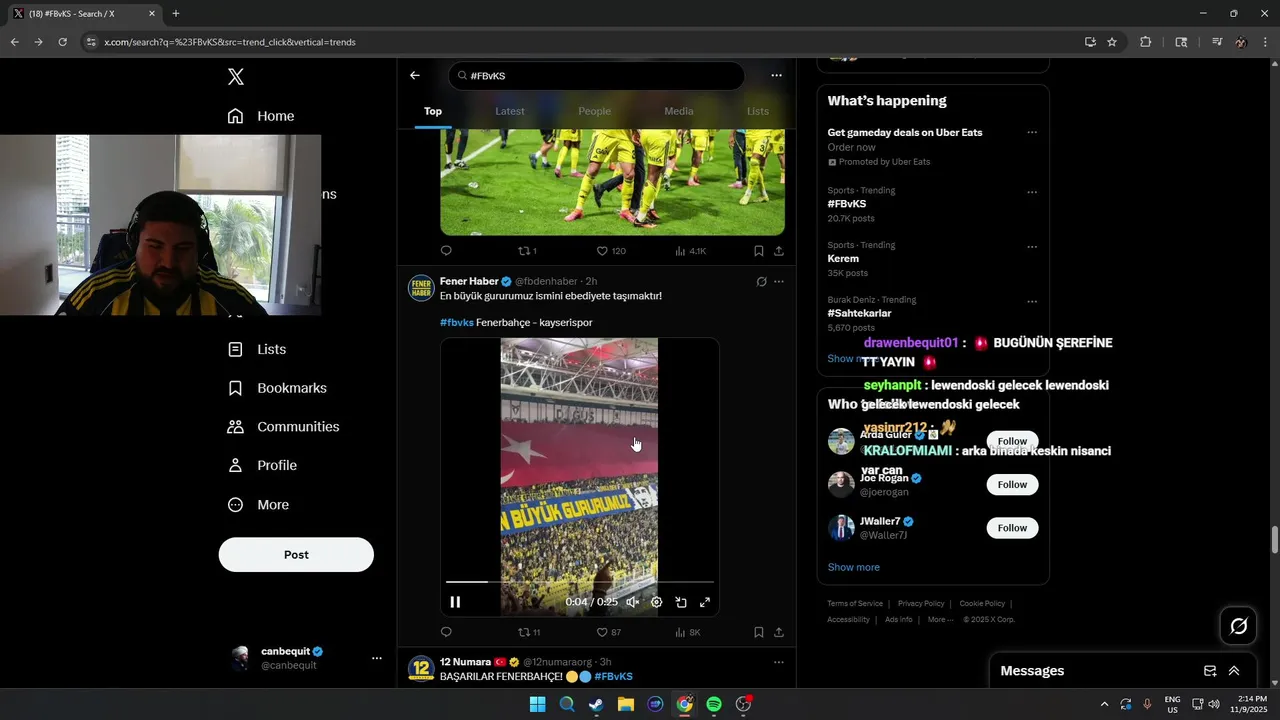Go to Home in sidebar

261,116
